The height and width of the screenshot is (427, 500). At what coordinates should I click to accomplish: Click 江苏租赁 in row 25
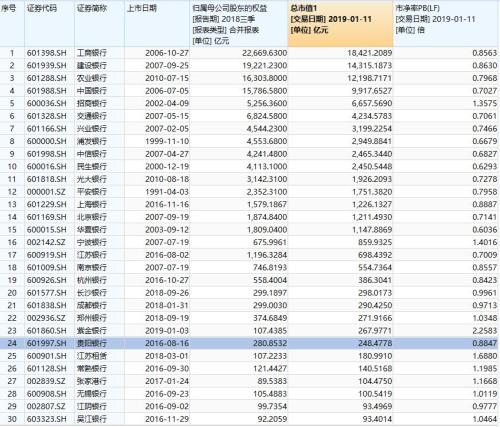coord(92,356)
